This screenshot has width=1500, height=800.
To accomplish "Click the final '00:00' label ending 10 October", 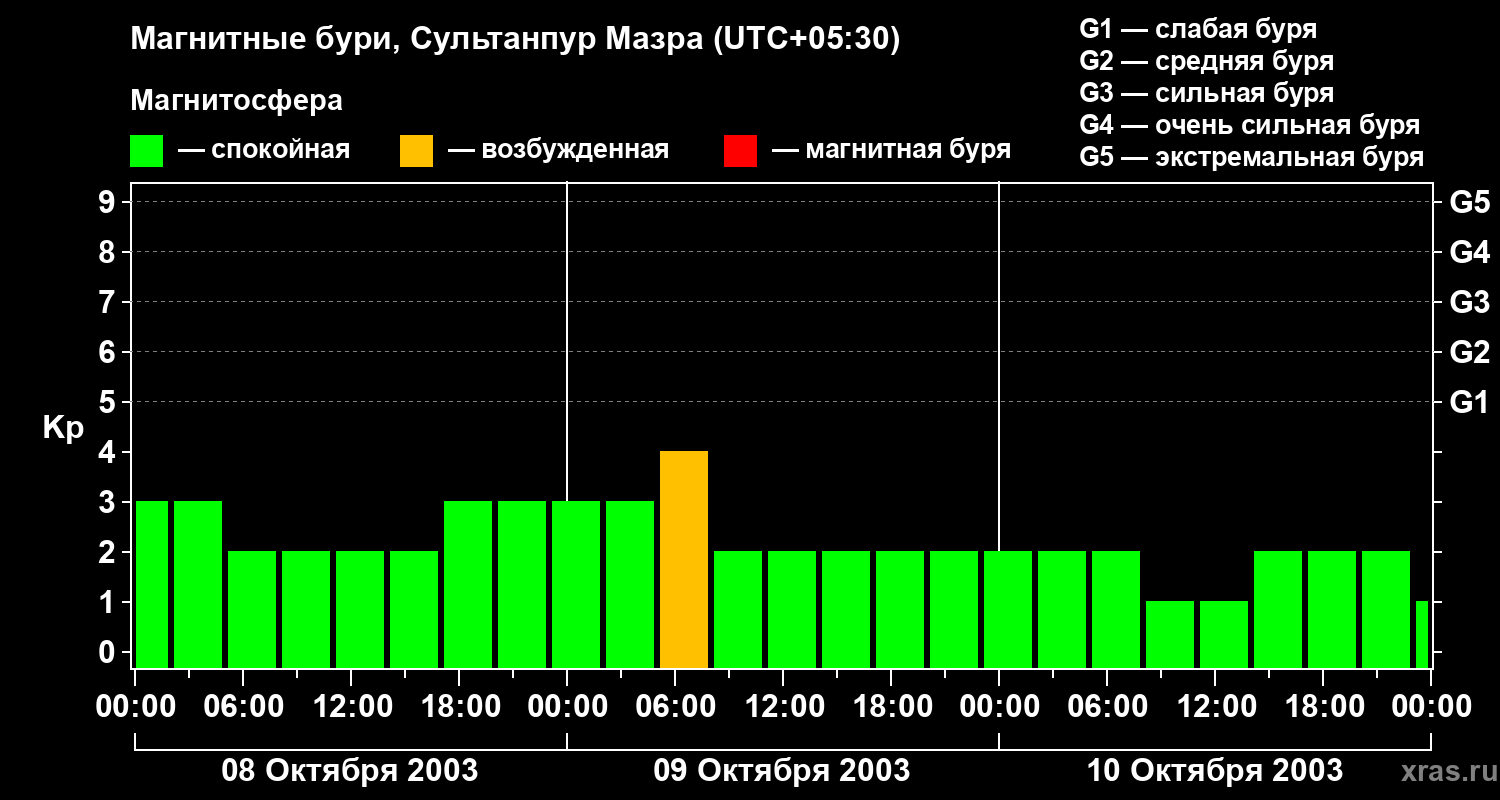I will pos(1431,707).
